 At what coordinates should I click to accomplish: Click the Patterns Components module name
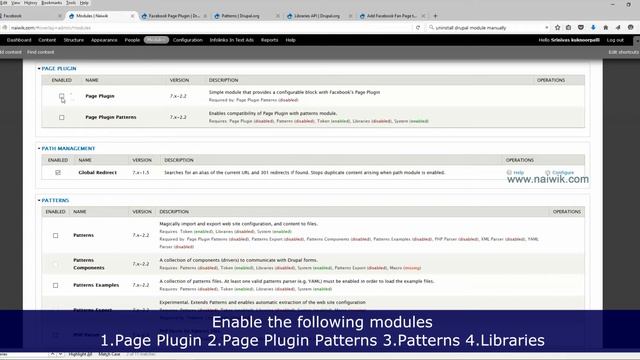[89, 264]
